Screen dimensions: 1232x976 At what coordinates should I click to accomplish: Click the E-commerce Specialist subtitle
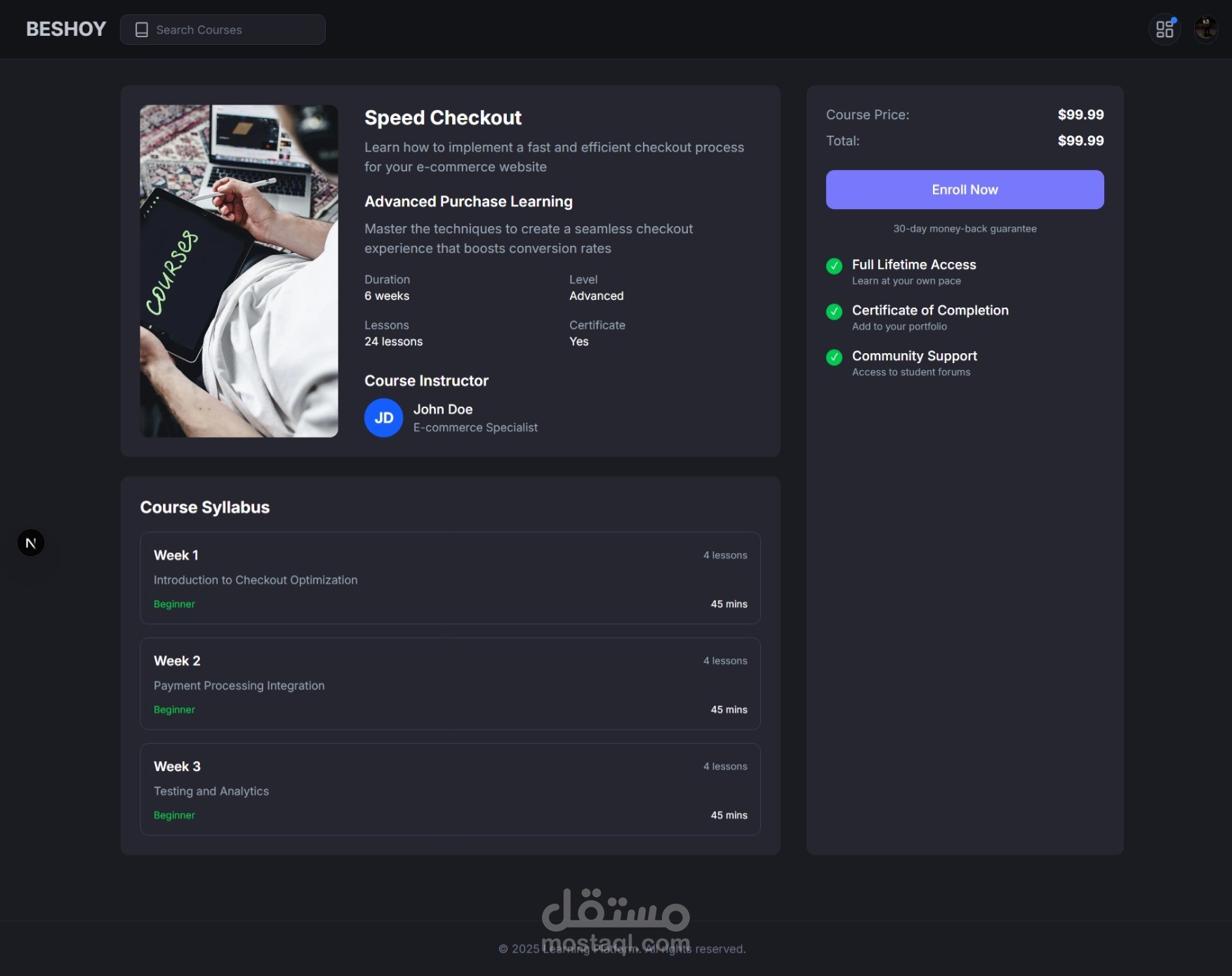click(x=475, y=428)
